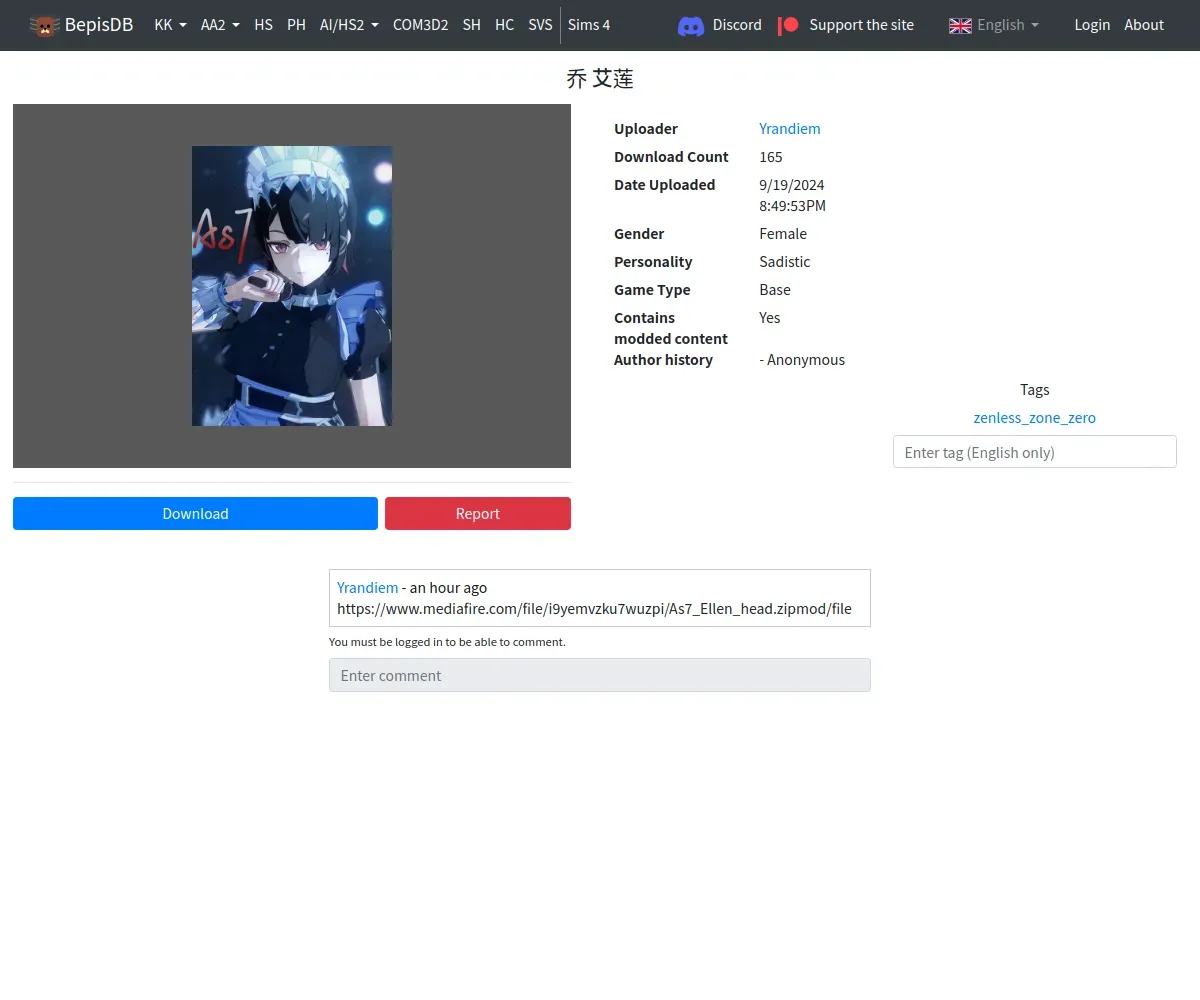Click the red Patreon support icon
The height and width of the screenshot is (1000, 1200).
[789, 25]
